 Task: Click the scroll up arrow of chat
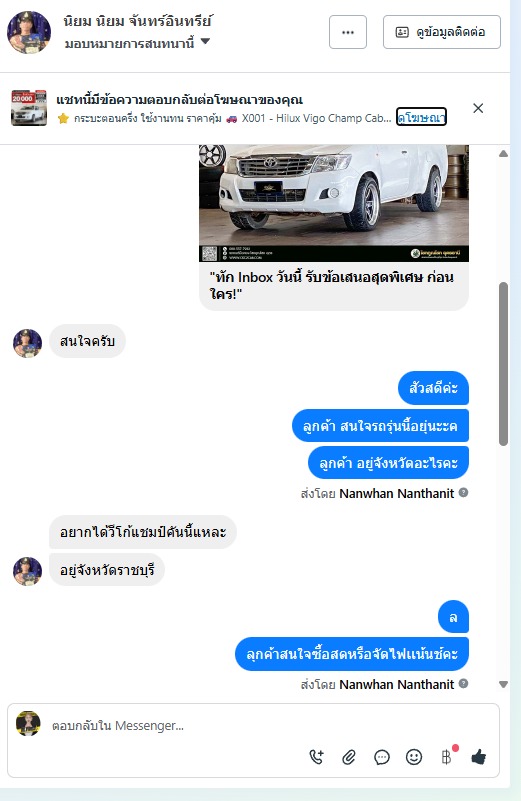pyautogui.click(x=503, y=154)
